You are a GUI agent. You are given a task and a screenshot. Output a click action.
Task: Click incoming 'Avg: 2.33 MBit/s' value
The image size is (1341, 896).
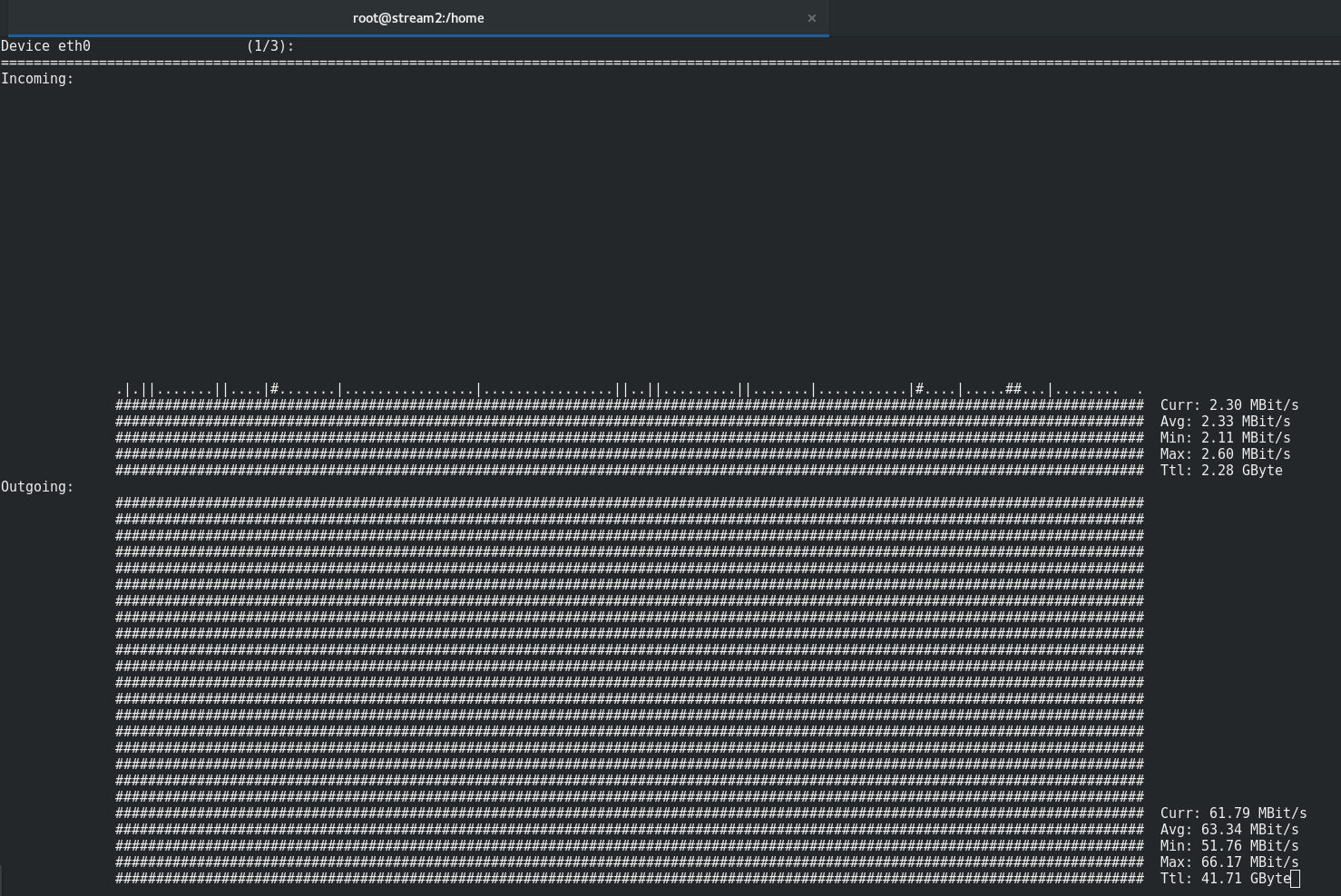click(1225, 422)
